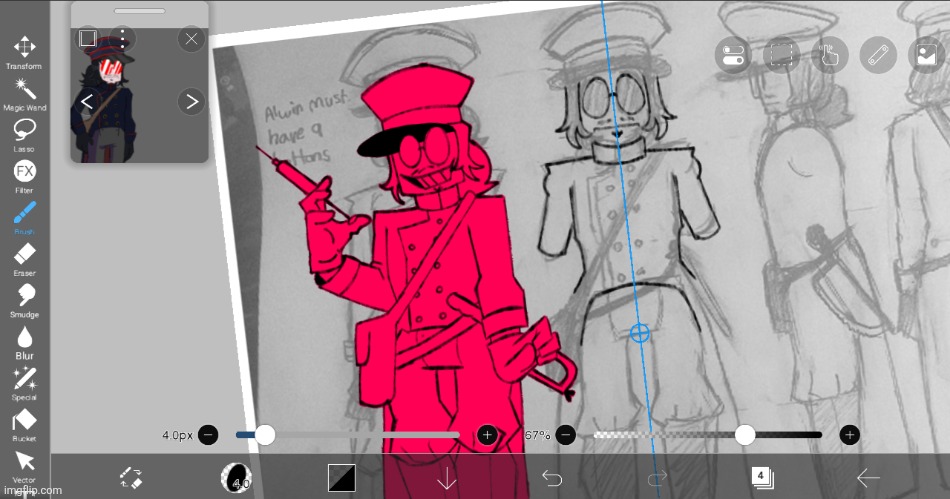Open the ruler tool icon
The width and height of the screenshot is (950, 499).
click(879, 56)
